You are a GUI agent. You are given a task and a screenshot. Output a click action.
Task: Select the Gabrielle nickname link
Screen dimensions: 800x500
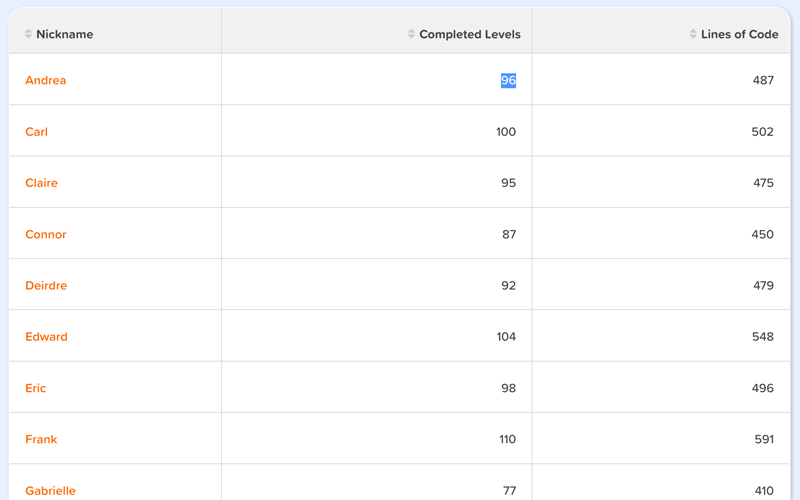(x=50, y=490)
